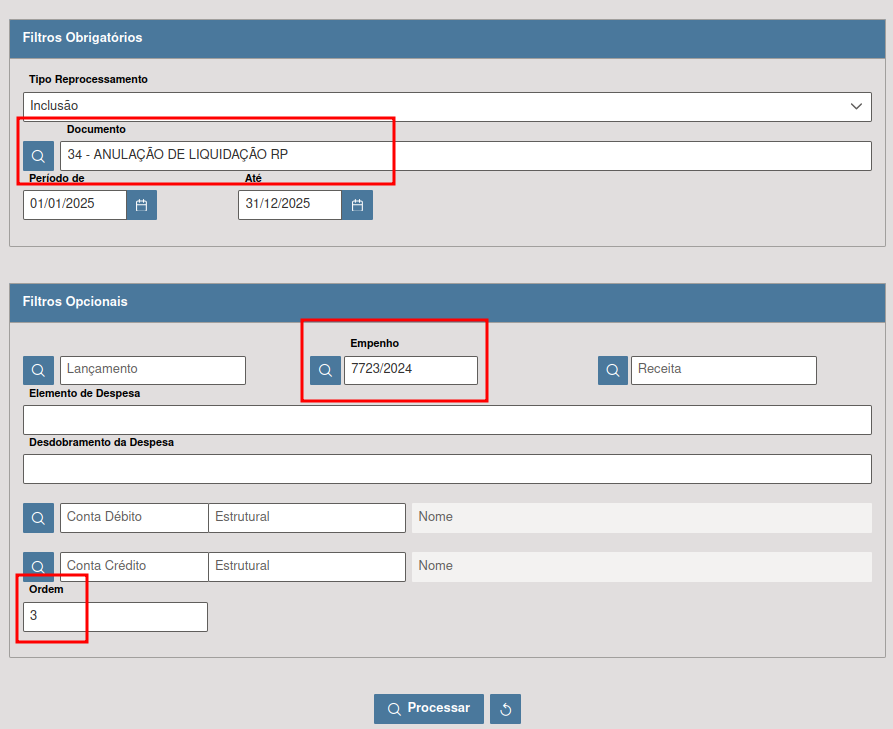Screen dimensions: 893x729
Task: Click the Conta Débito search icon
Action: click(x=38, y=518)
